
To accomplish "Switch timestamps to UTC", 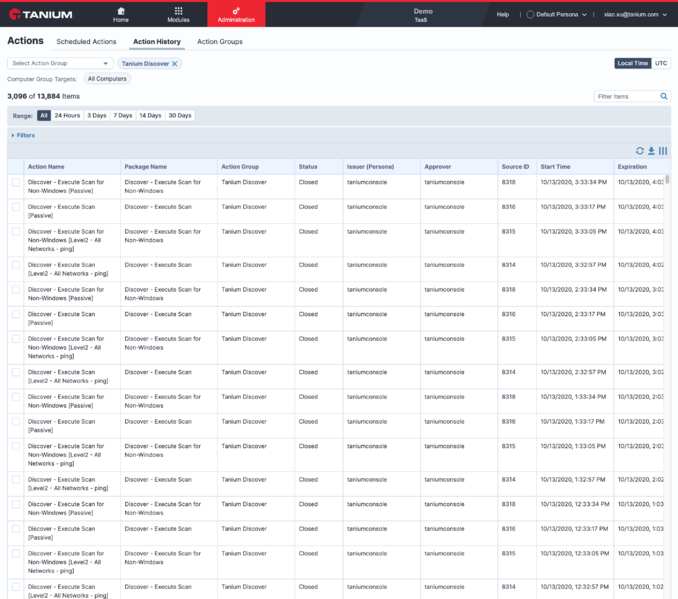I will (661, 63).
